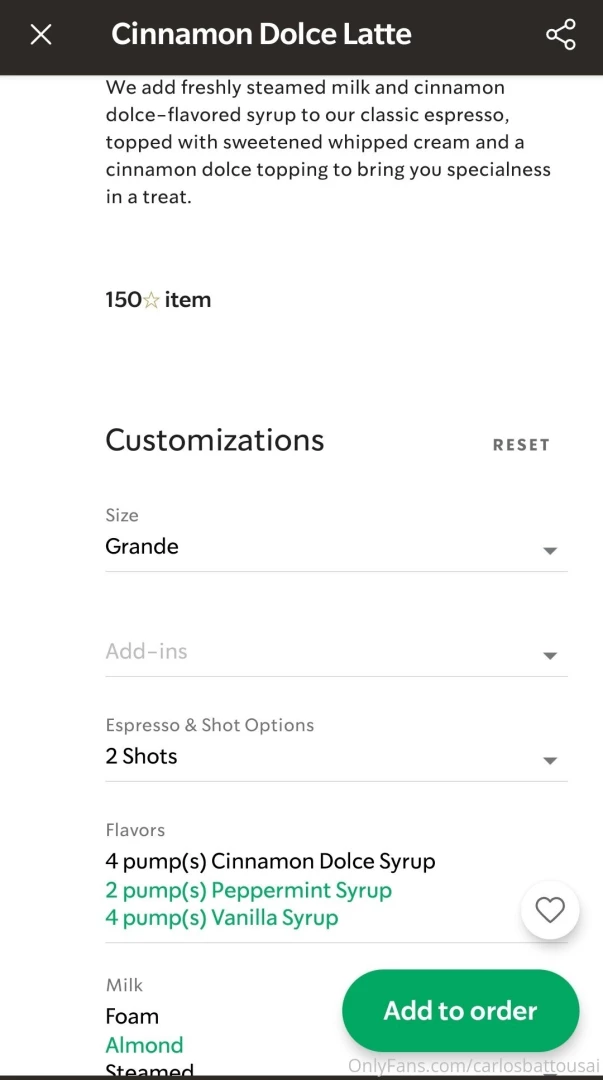Tap the heart favorite icon
Image resolution: width=603 pixels, height=1080 pixels.
click(x=550, y=910)
